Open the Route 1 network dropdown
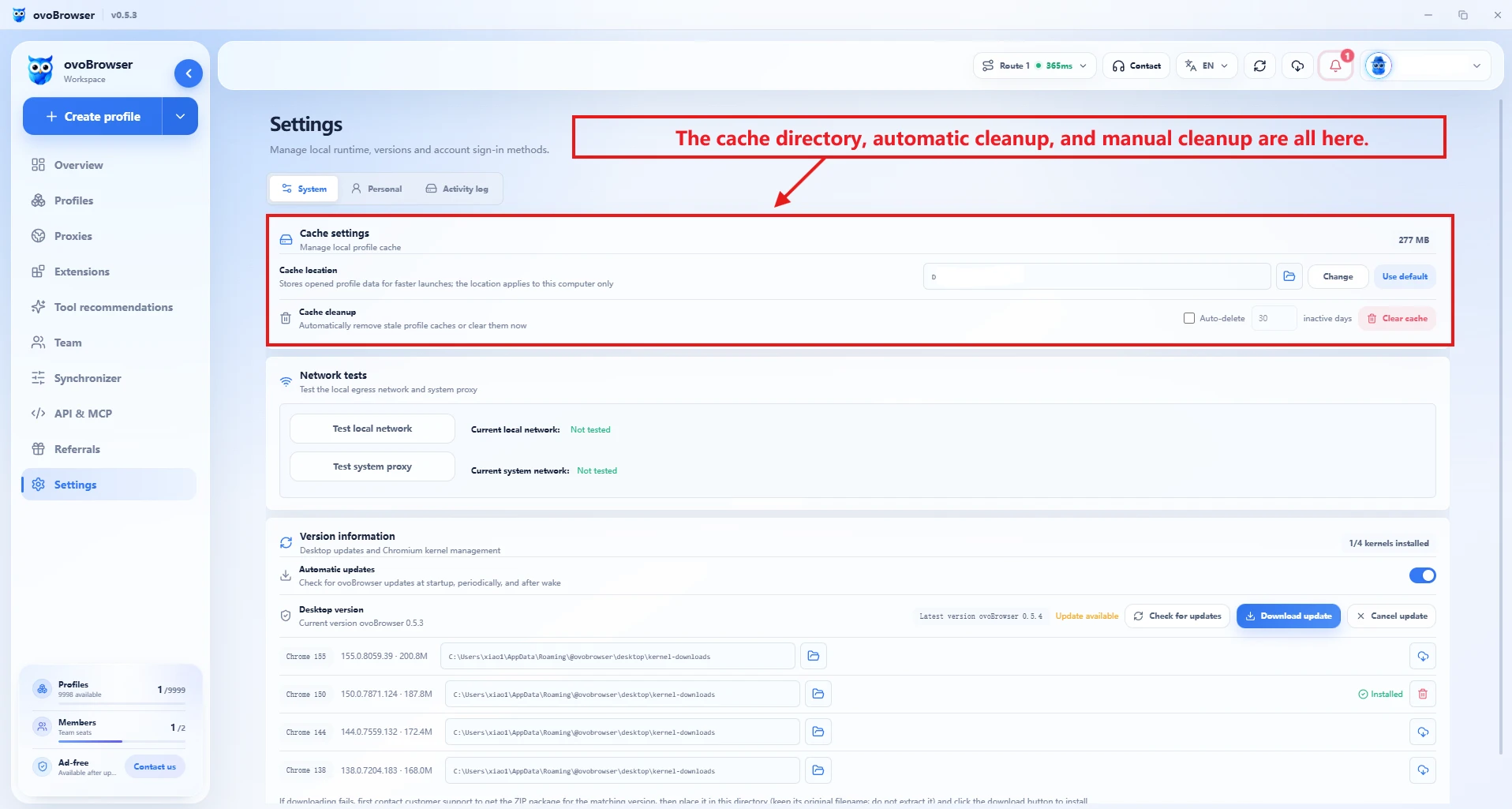The width and height of the screenshot is (1512, 809). click(1034, 66)
